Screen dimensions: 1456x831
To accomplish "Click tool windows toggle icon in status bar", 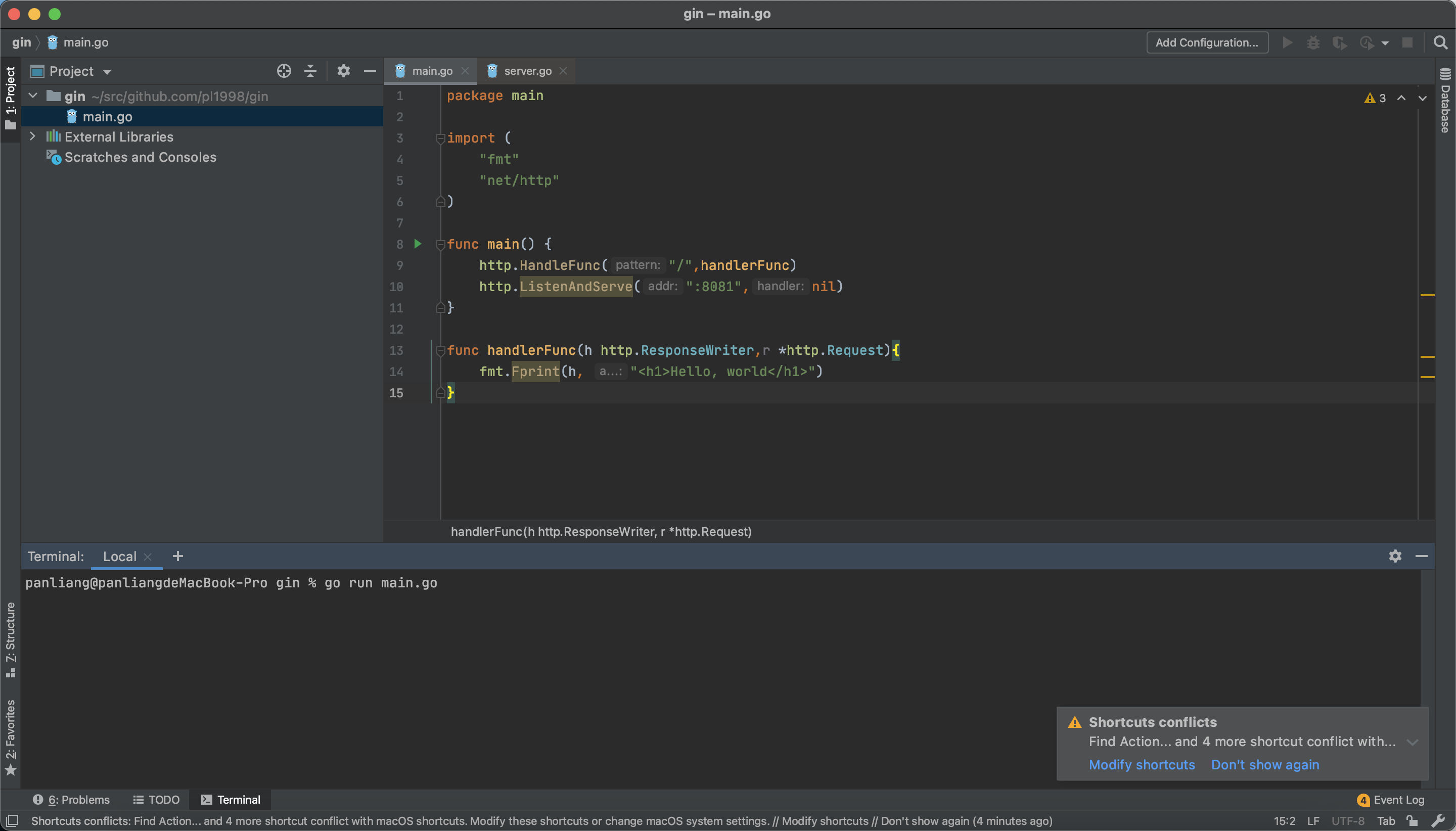I will tap(12, 821).
